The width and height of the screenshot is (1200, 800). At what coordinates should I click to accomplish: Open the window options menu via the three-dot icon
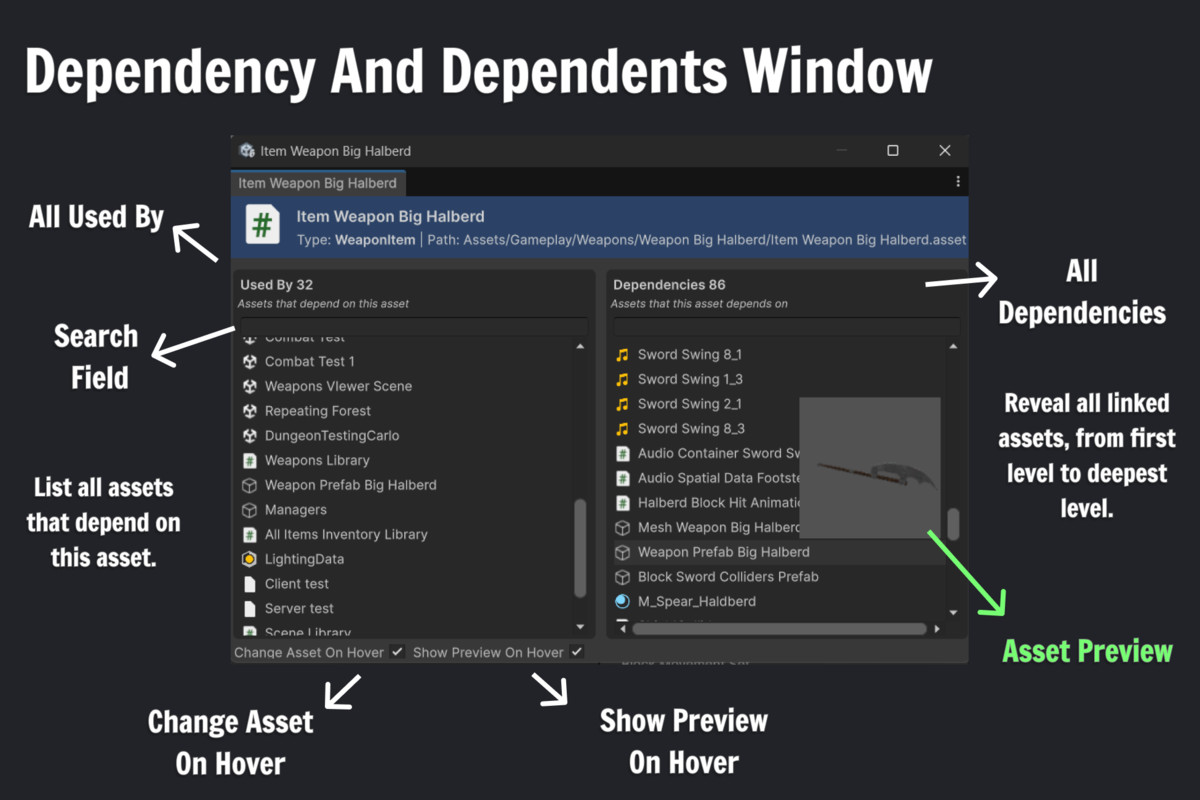point(958,183)
